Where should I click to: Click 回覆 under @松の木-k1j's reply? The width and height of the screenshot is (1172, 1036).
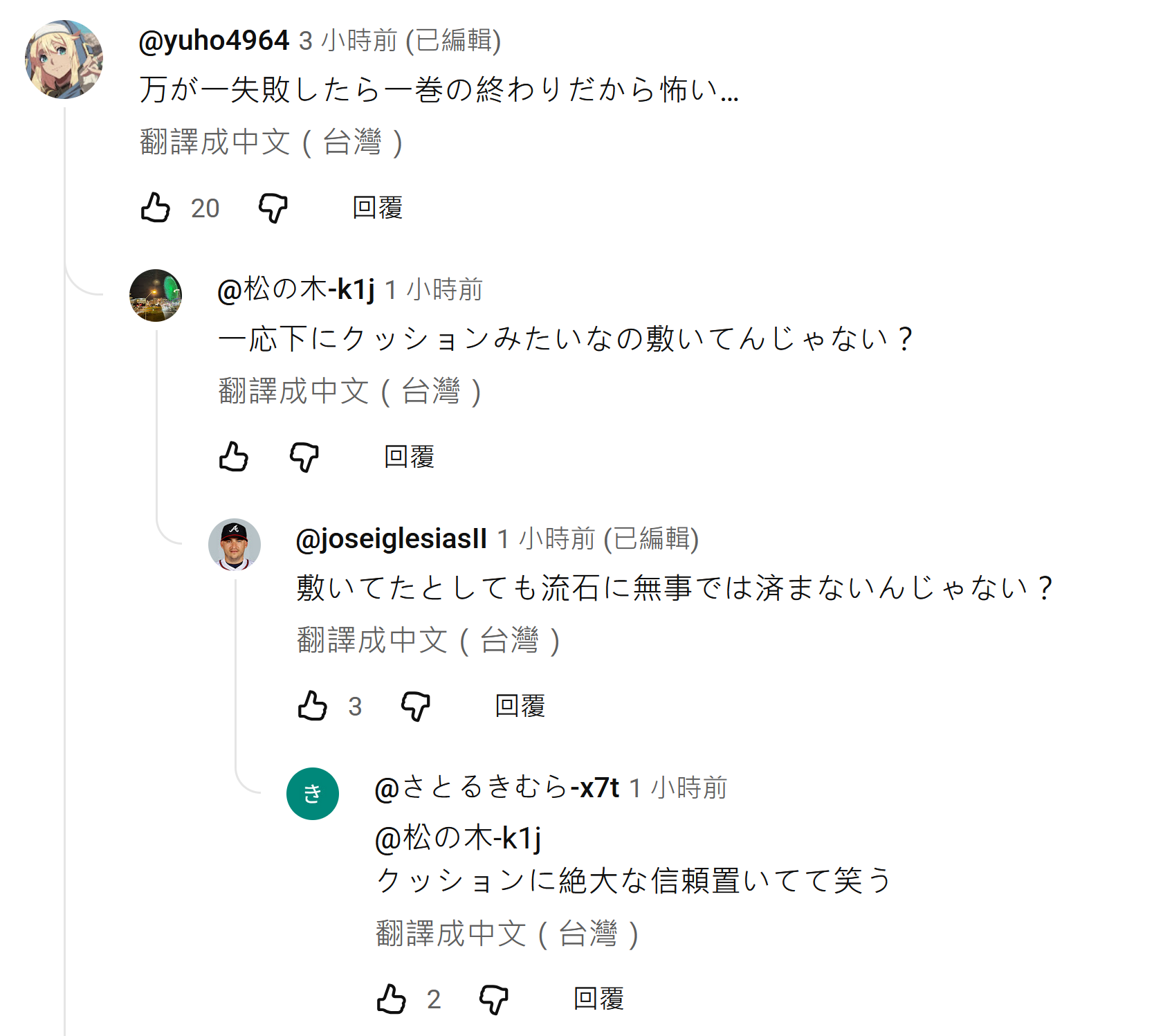(409, 457)
